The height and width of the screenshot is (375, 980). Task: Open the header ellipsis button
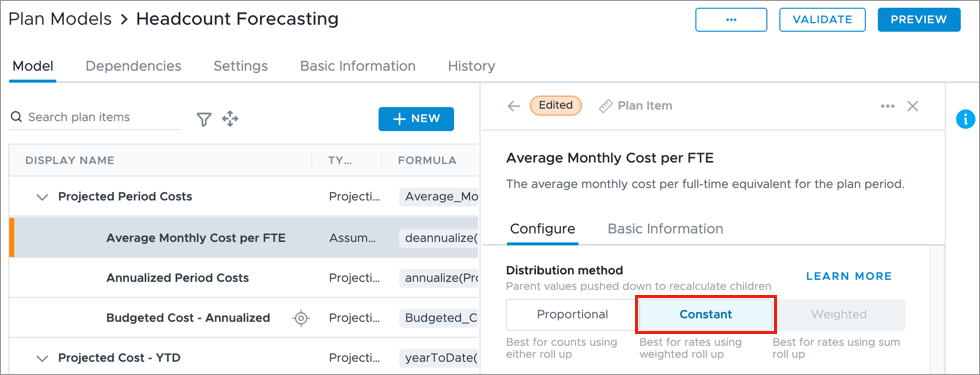[x=731, y=19]
